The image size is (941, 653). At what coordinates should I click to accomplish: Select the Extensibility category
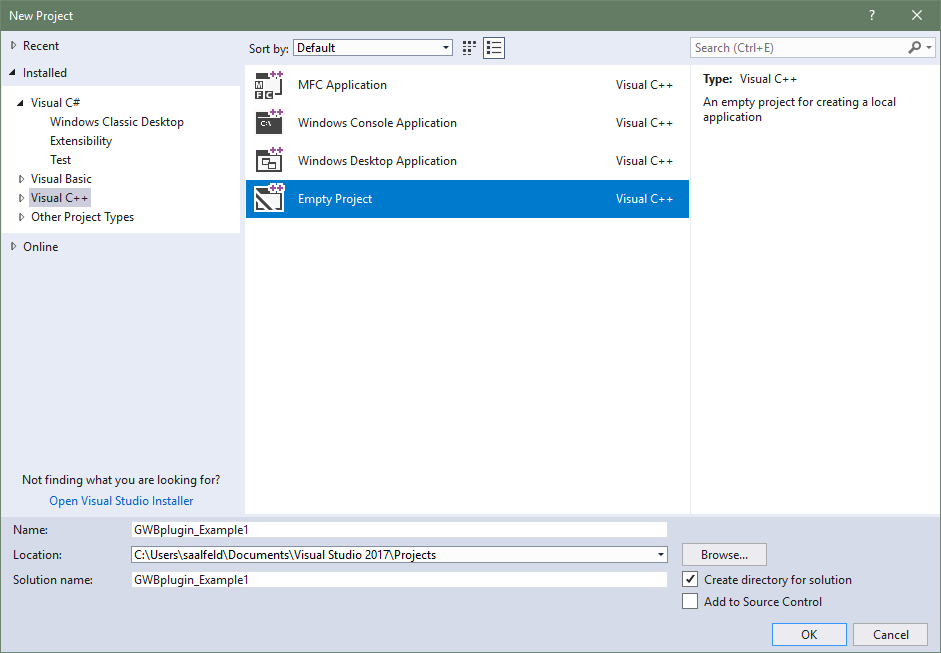[x=81, y=141]
